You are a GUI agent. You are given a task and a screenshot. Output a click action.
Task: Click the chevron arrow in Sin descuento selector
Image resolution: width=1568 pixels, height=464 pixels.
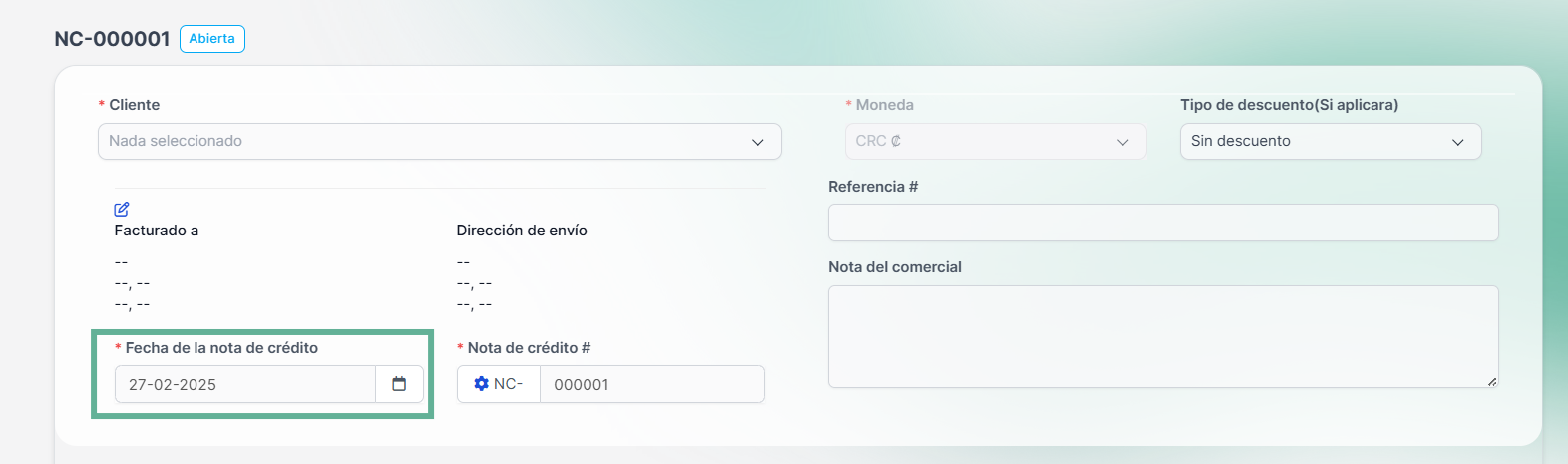click(x=1458, y=142)
